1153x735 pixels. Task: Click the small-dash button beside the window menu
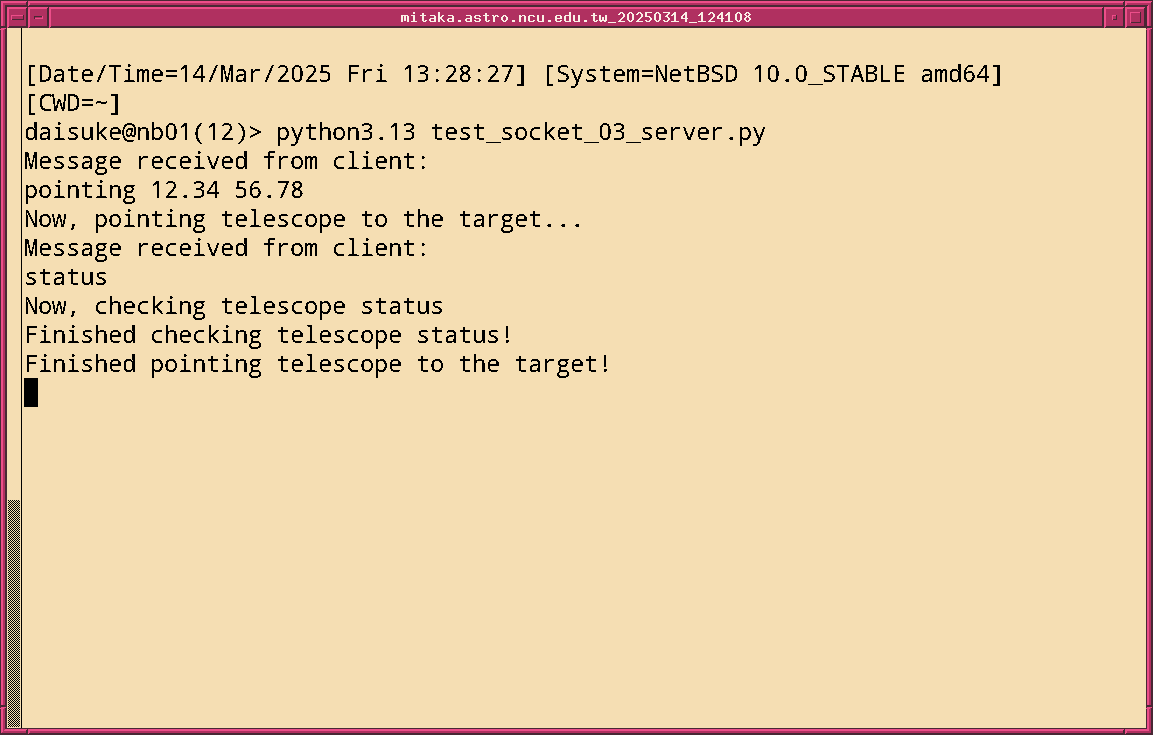[38, 17]
